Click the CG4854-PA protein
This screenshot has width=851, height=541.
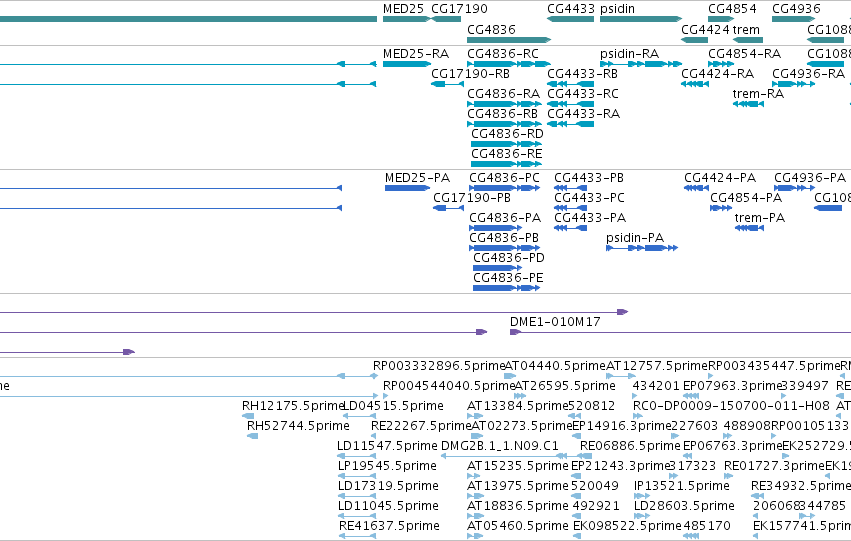721,208
